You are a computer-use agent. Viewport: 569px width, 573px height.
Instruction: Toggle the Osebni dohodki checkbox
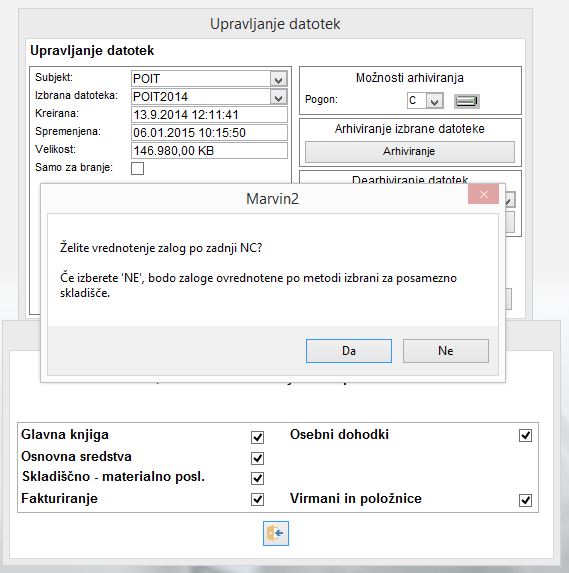click(526, 435)
